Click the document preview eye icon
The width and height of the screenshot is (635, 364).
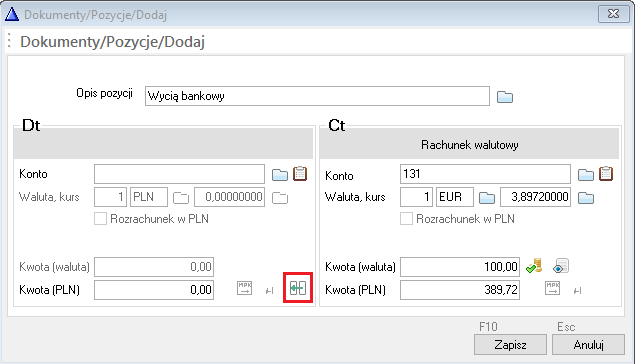pos(561,266)
